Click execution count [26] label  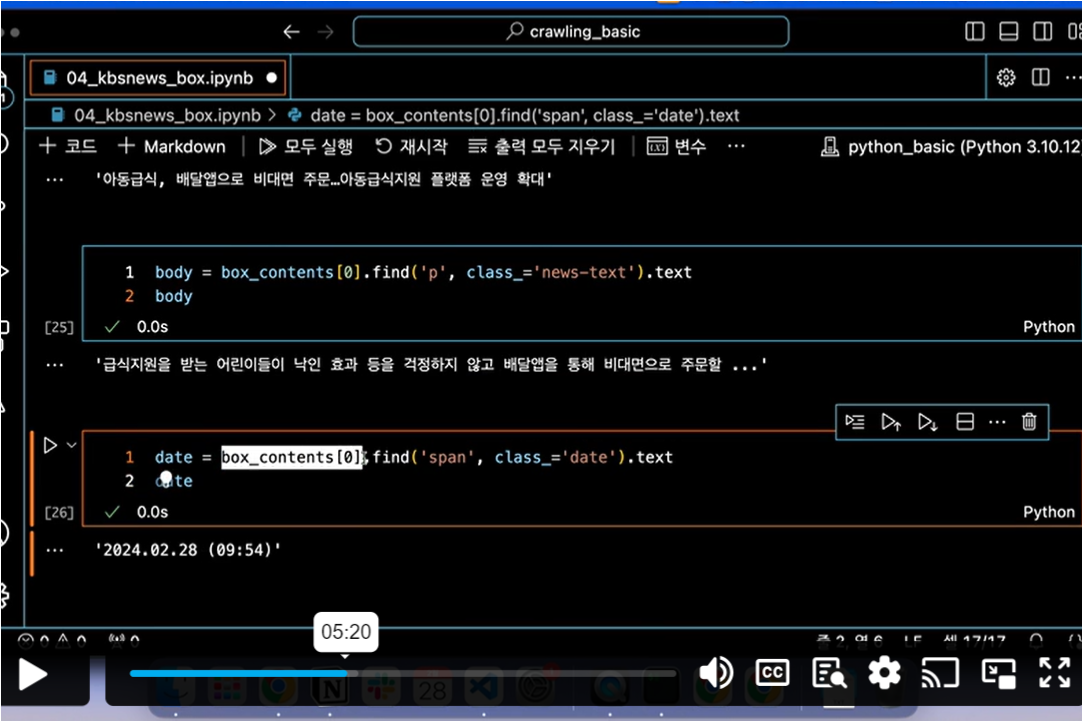tap(59, 513)
